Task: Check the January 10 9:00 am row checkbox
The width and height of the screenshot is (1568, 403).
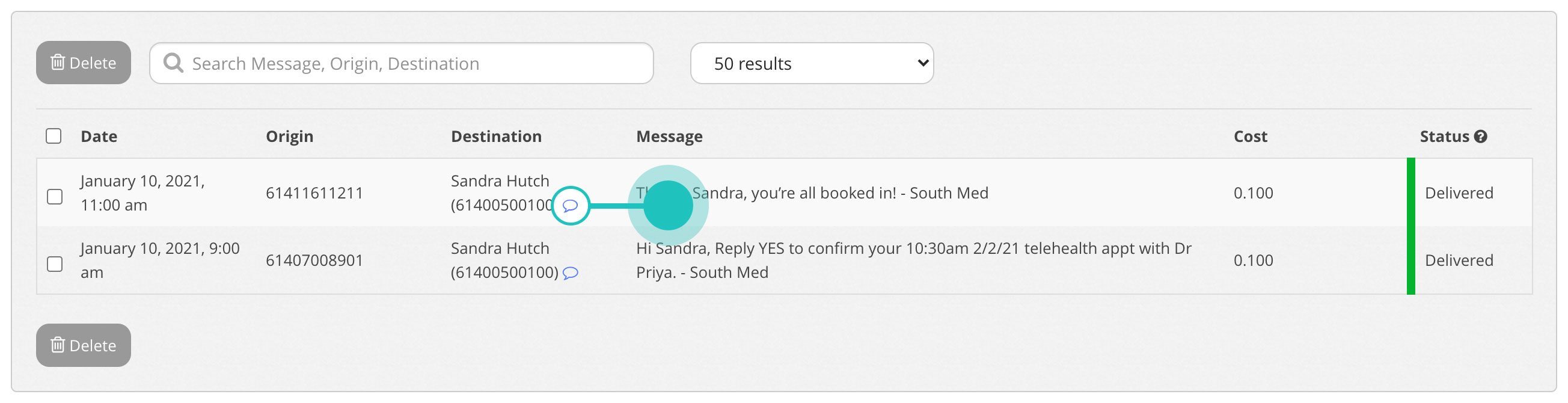Action: [x=55, y=264]
